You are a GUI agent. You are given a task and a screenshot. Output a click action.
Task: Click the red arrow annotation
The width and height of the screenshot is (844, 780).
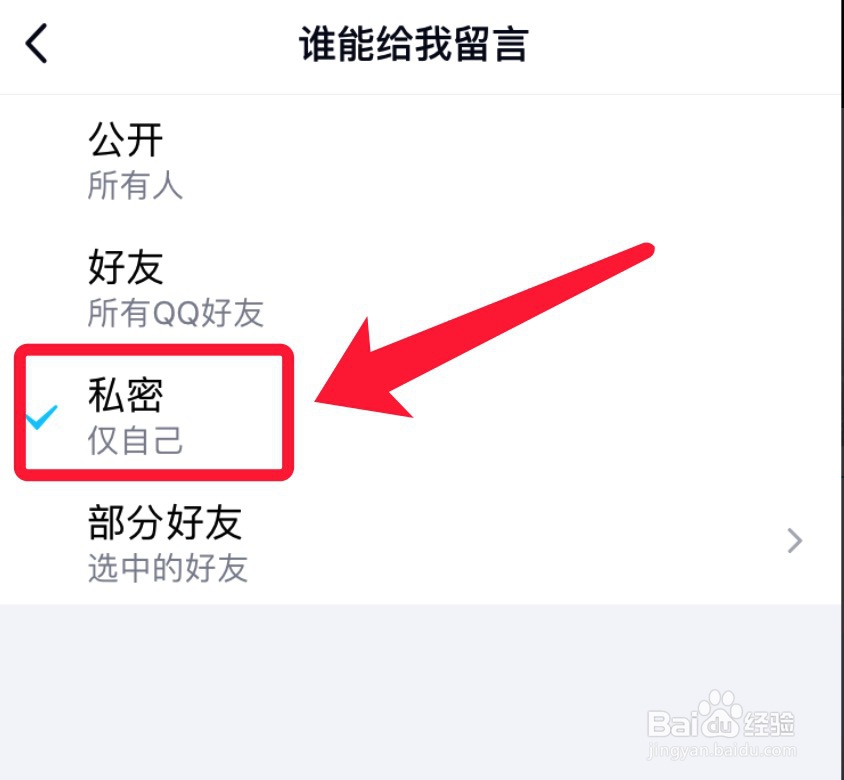[484, 331]
